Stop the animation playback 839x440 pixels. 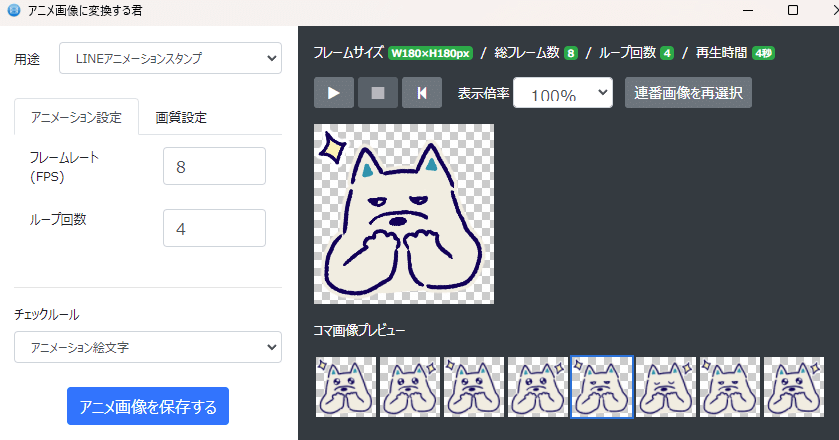378,93
